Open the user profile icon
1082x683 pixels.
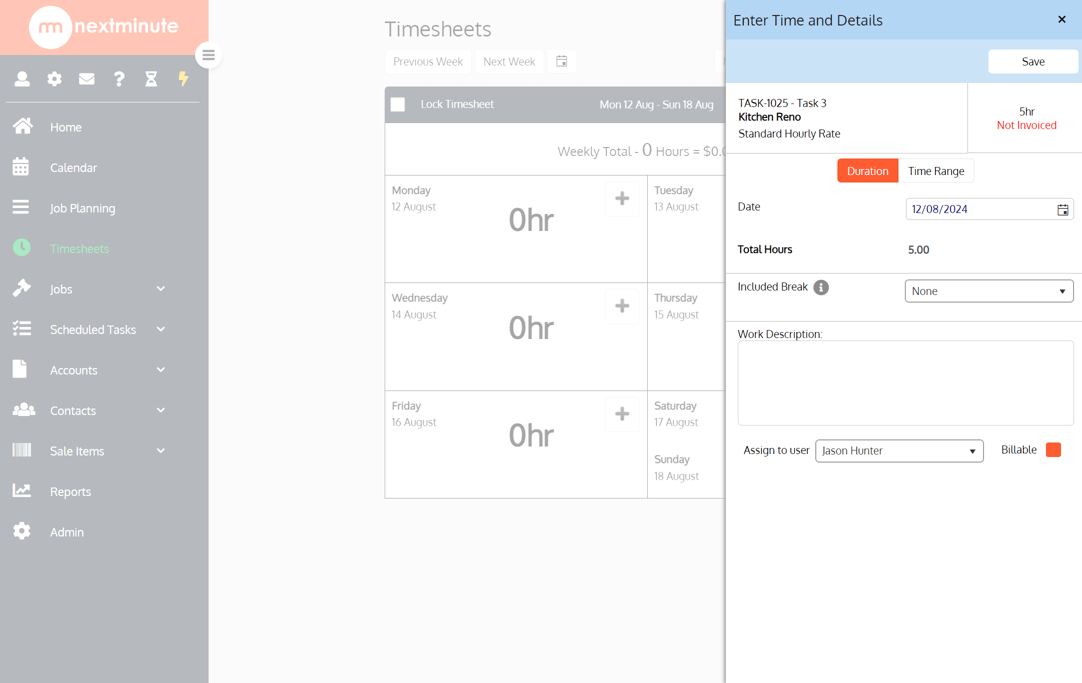[21, 78]
